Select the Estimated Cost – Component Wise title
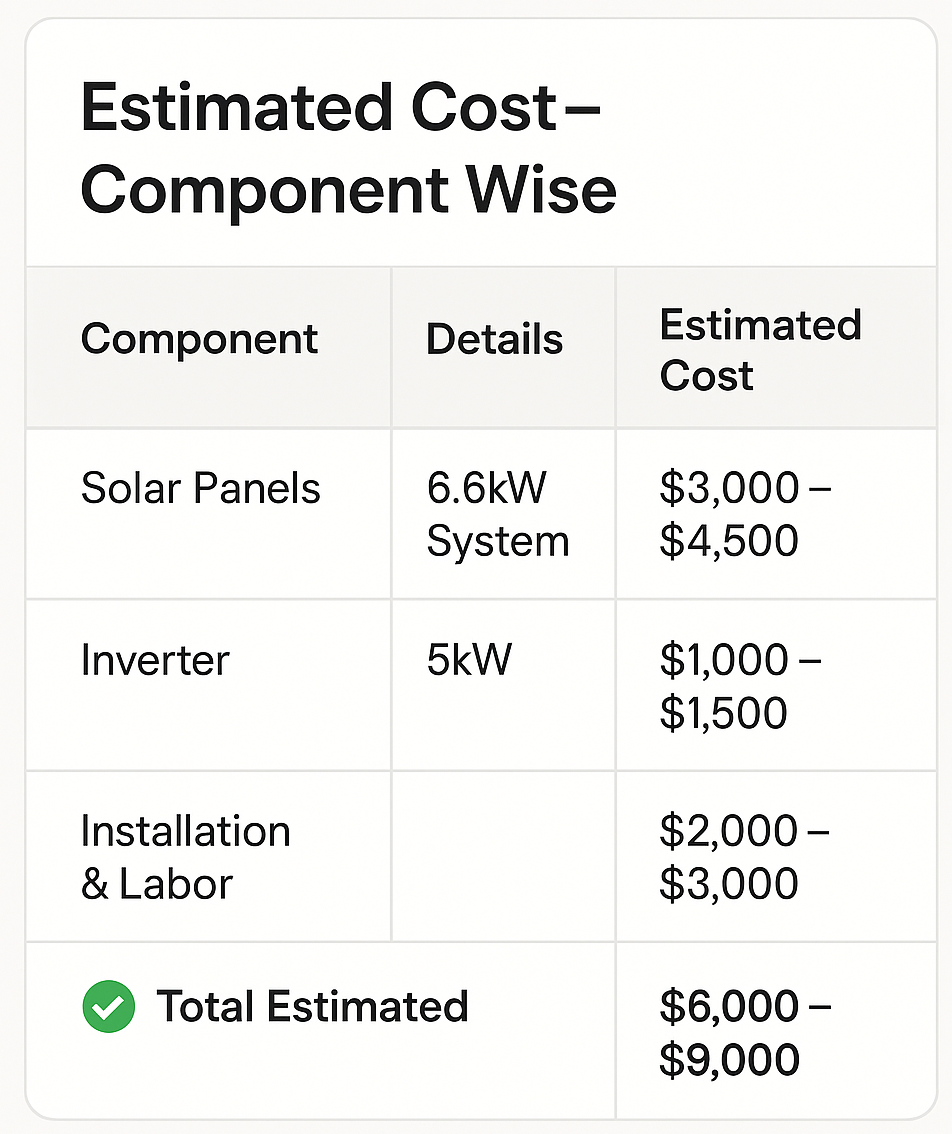Image resolution: width=952 pixels, height=1134 pixels. point(348,148)
